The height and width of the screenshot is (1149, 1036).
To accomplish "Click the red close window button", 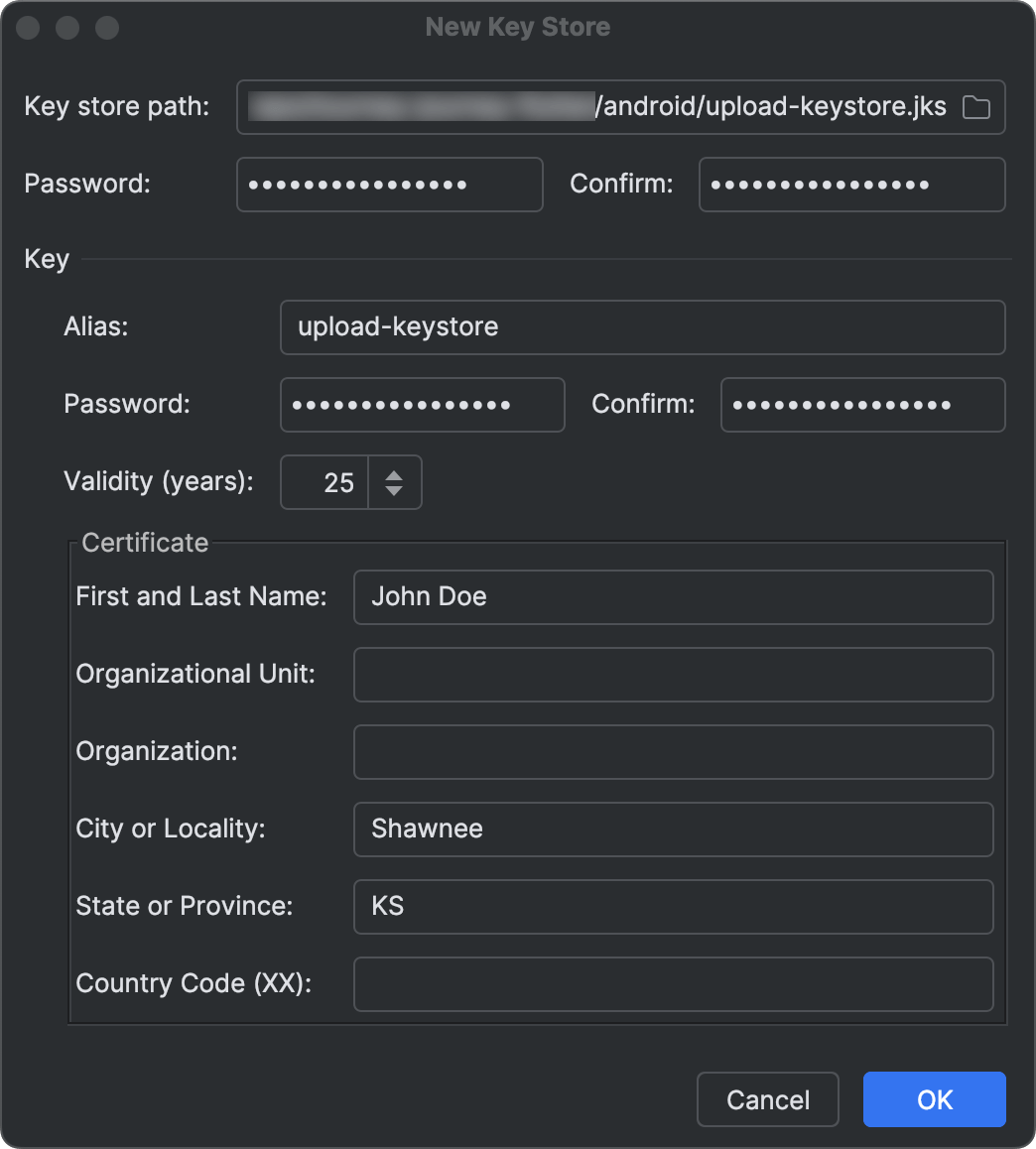I will point(28,28).
